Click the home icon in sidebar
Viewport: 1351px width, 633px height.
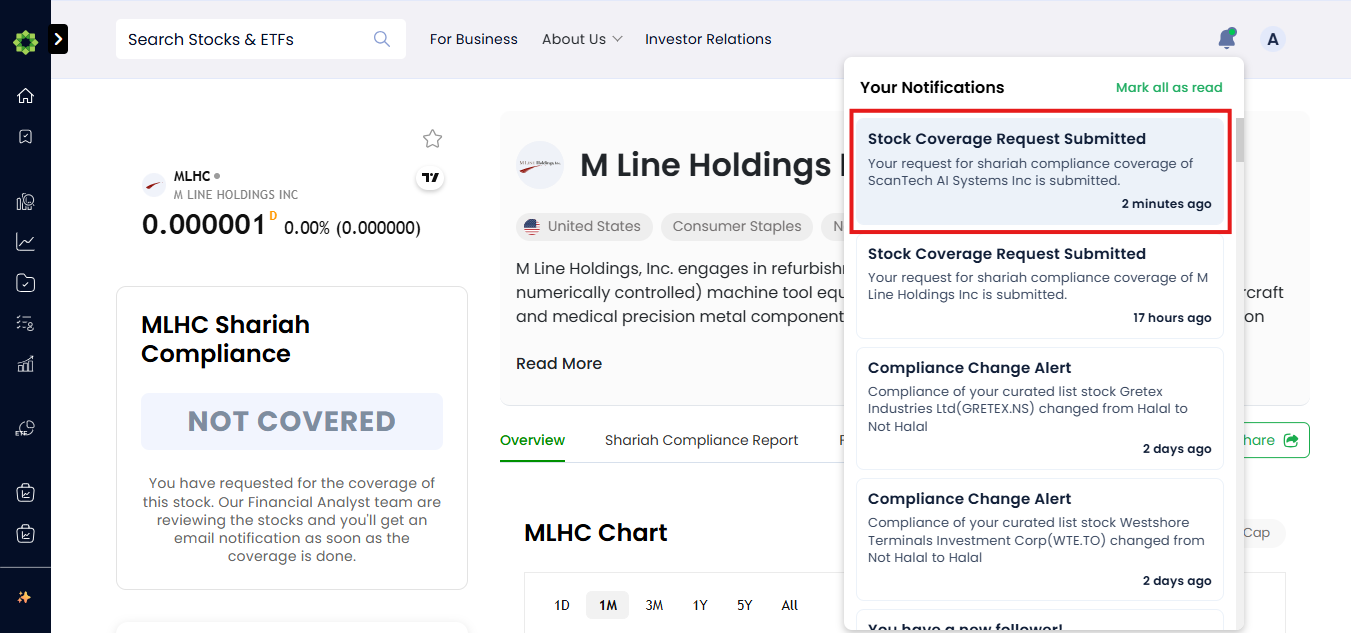point(25,95)
